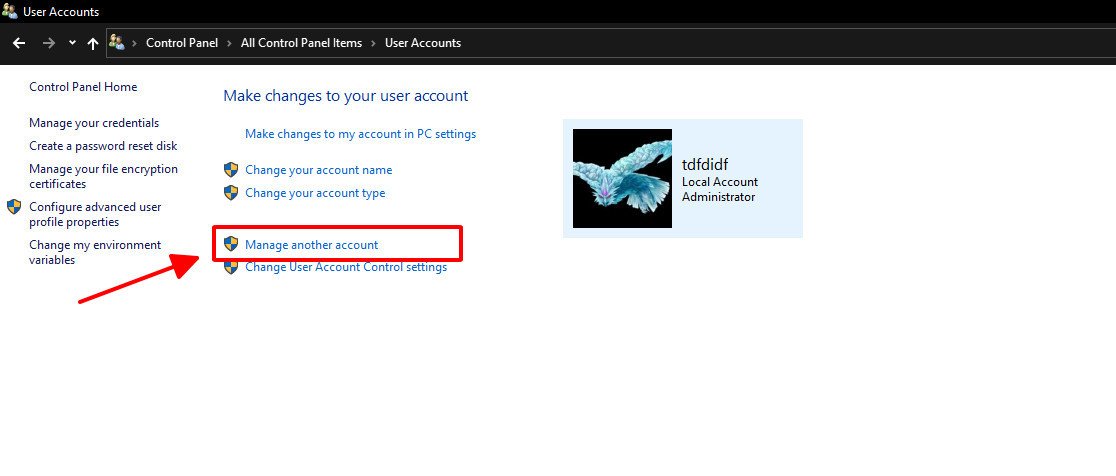Select the Control Panel breadcrumb
This screenshot has width=1116, height=476.
tap(182, 43)
